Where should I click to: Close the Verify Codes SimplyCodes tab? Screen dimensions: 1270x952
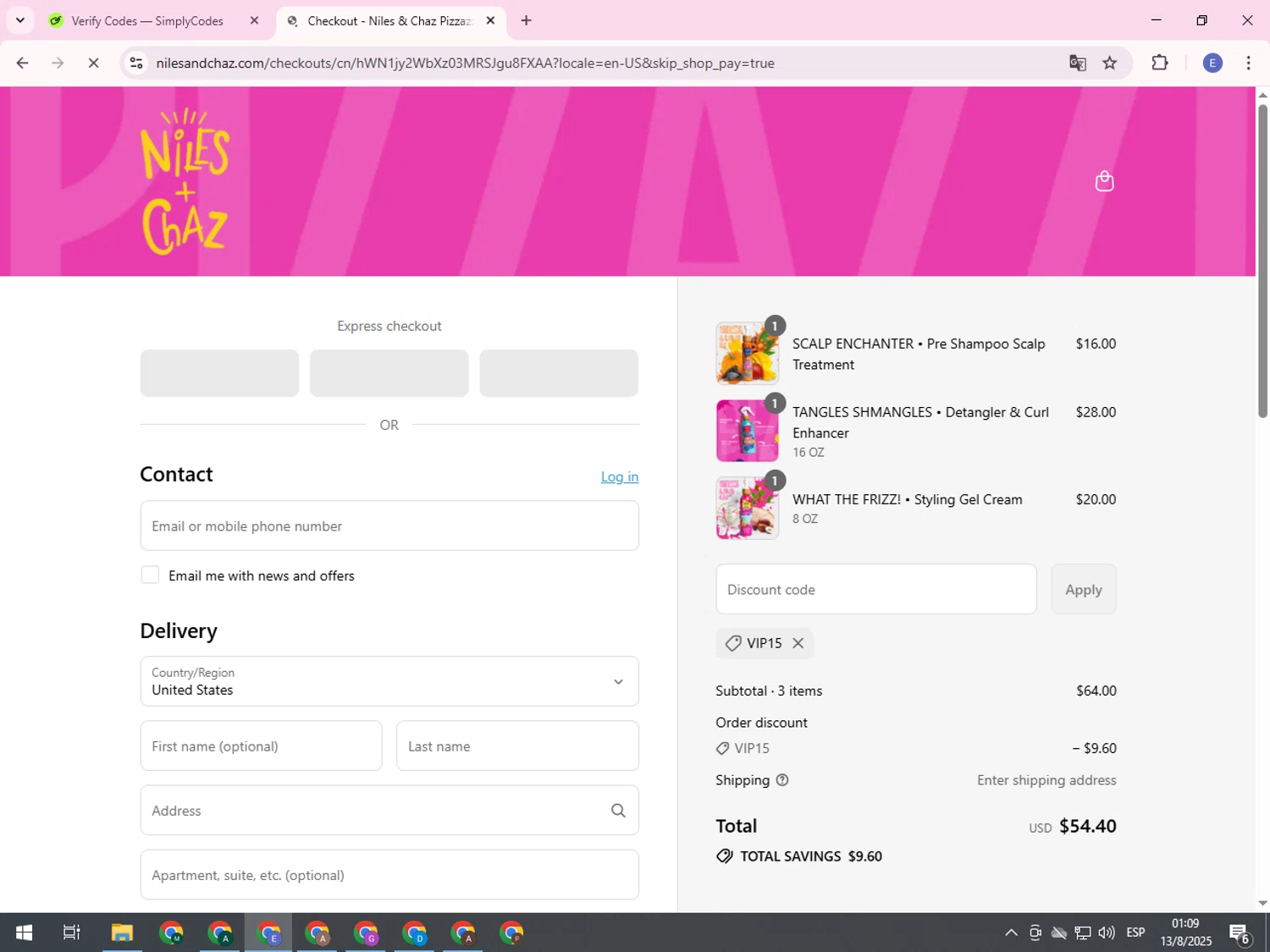pyautogui.click(x=254, y=20)
